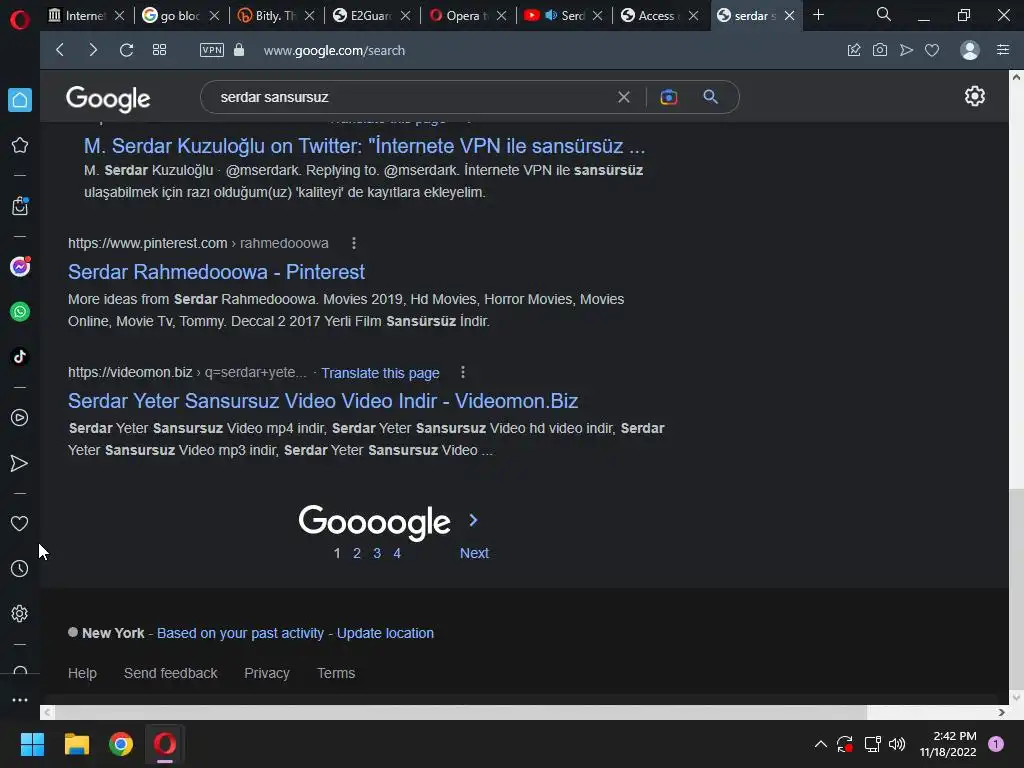Click the site security padlock icon
1024x768 pixels.
pyautogui.click(x=239, y=50)
